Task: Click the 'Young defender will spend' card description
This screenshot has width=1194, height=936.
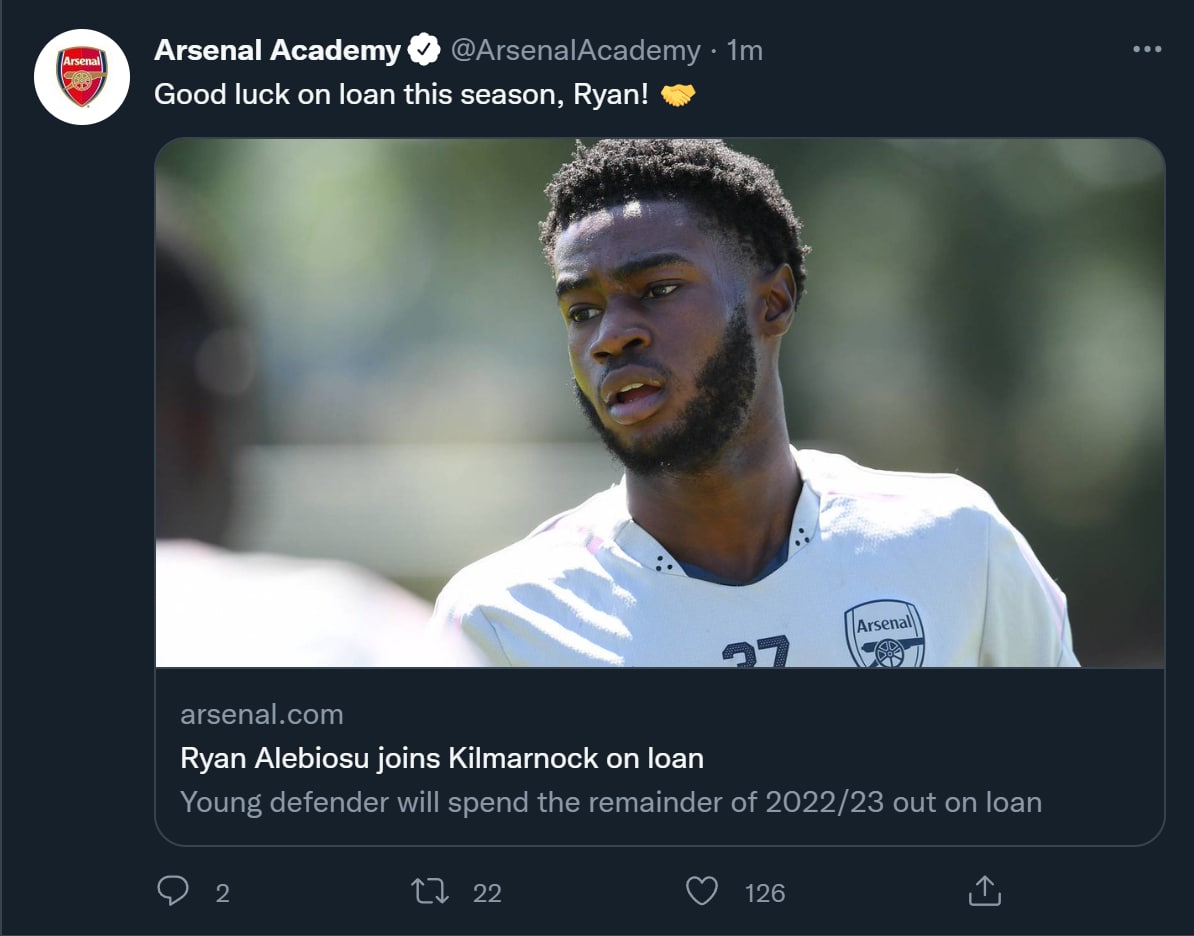Action: 610,802
